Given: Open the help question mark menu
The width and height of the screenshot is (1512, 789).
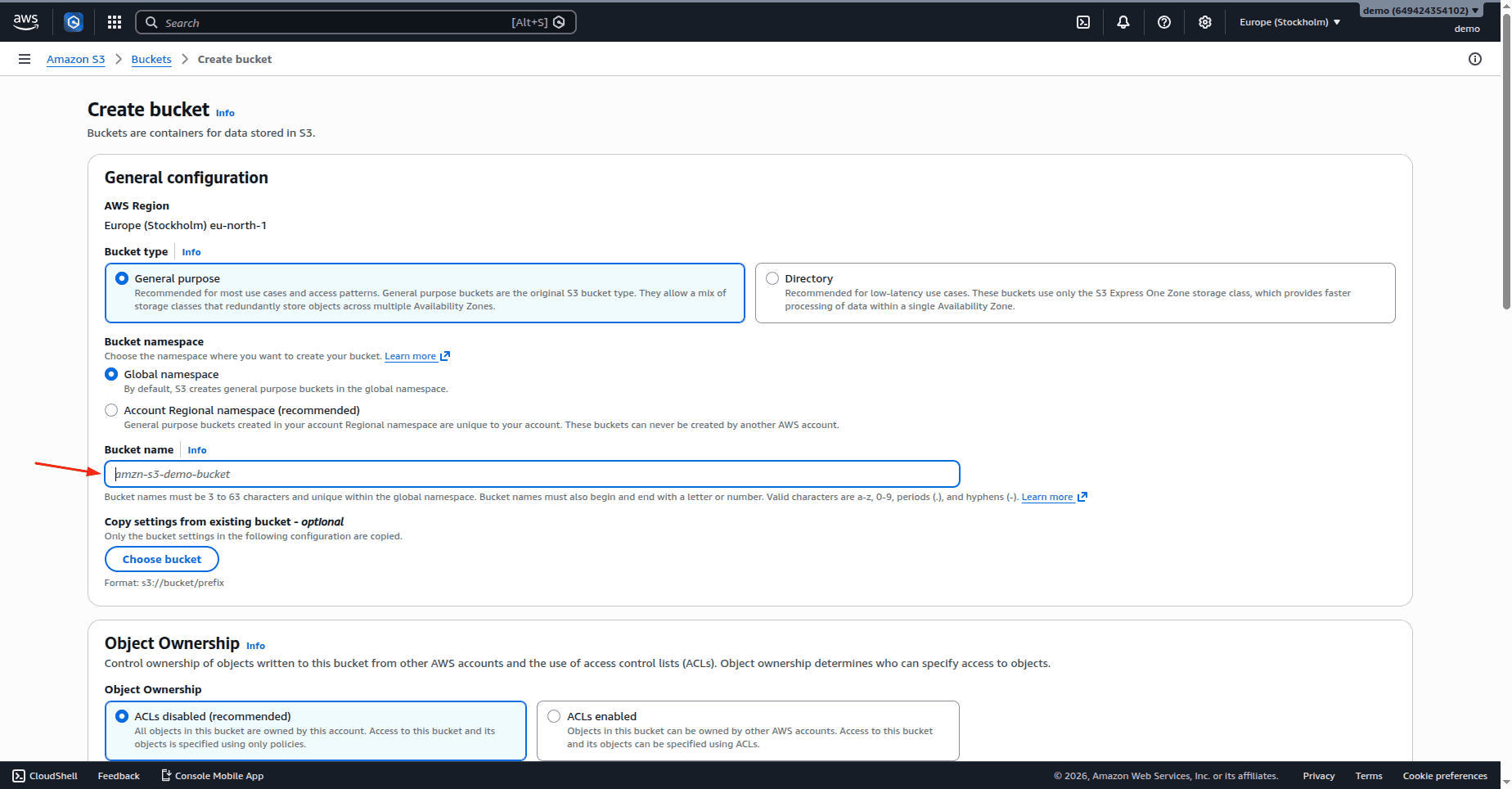Looking at the screenshot, I should [1164, 22].
